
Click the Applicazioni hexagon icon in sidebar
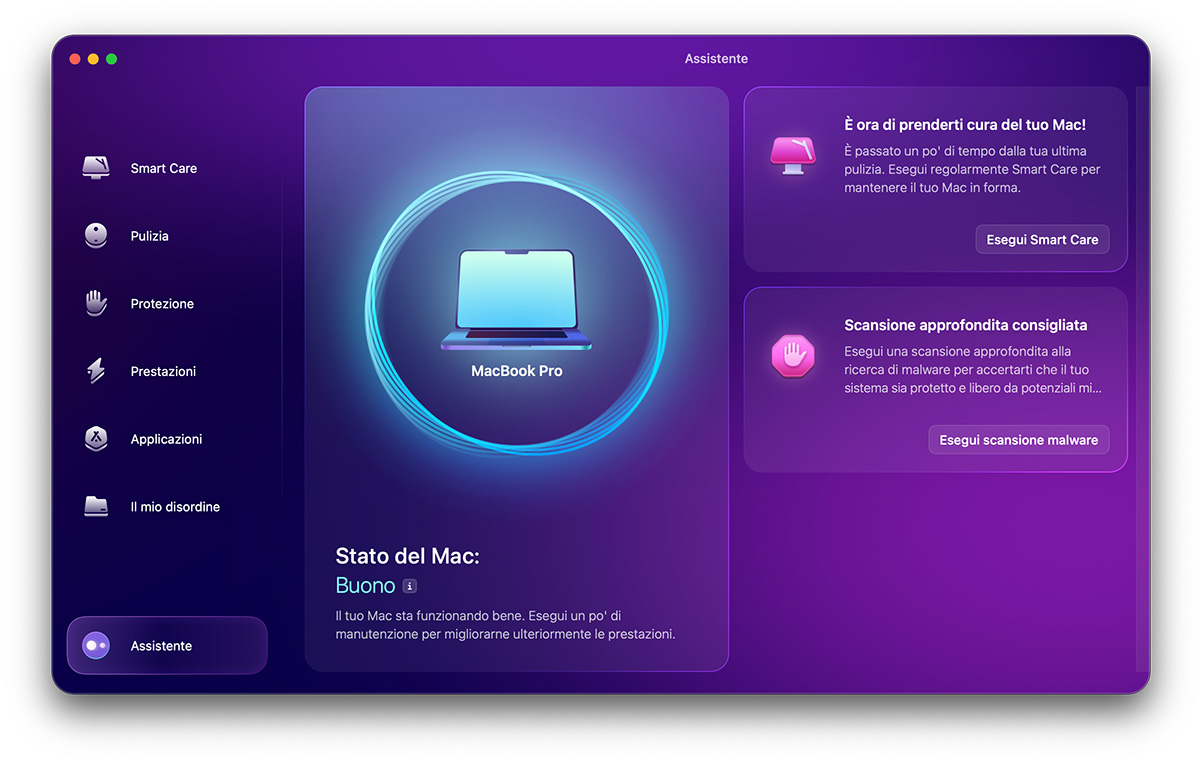96,439
